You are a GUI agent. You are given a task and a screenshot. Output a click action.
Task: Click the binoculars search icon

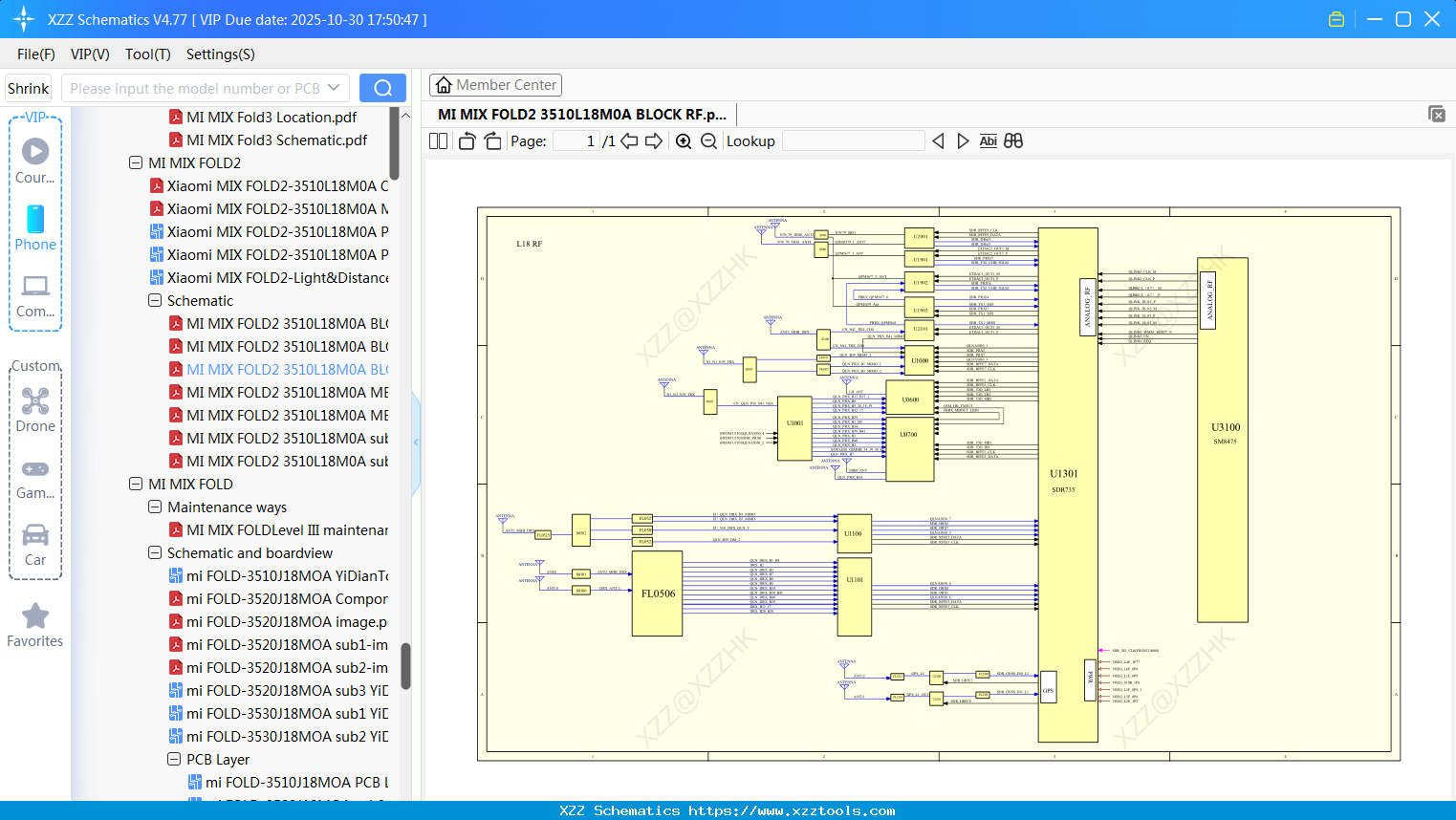point(1013,141)
